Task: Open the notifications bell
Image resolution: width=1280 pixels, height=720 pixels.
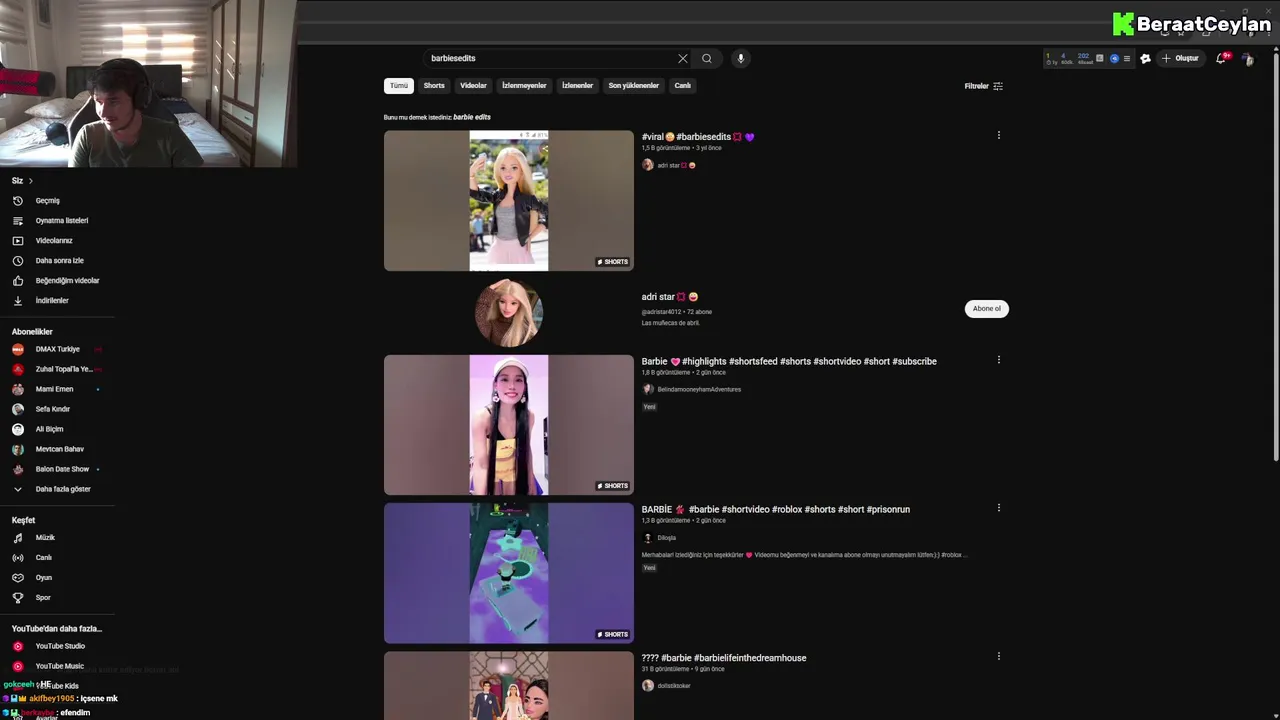Action: [x=1221, y=58]
